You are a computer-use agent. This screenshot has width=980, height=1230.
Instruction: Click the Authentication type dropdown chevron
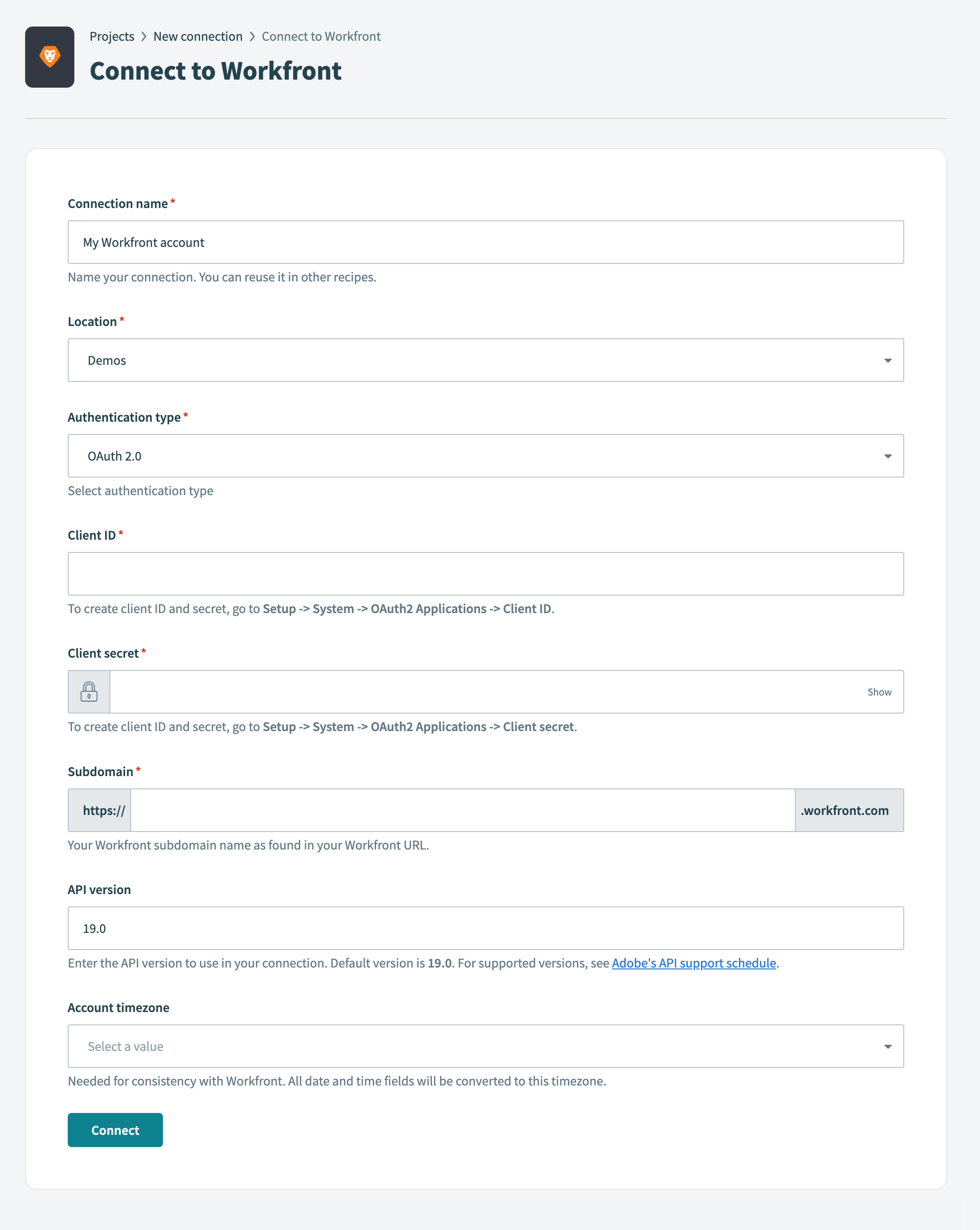click(888, 455)
